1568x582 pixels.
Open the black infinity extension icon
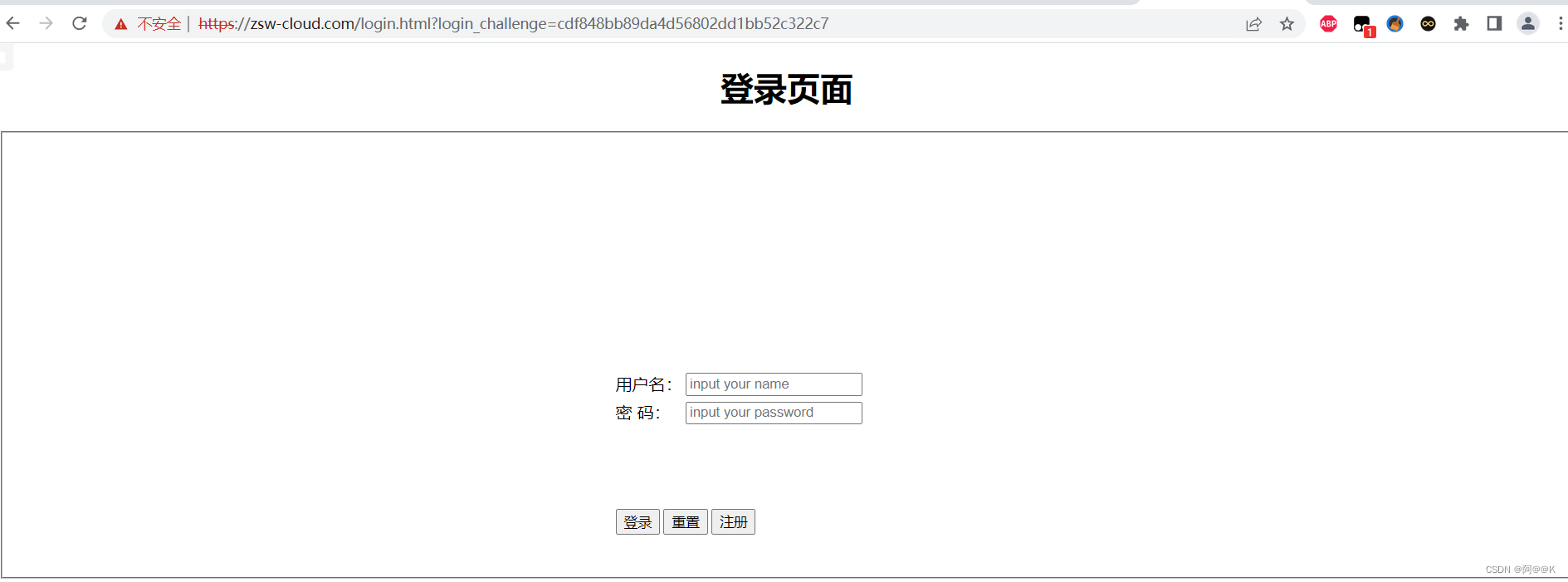tap(1428, 24)
